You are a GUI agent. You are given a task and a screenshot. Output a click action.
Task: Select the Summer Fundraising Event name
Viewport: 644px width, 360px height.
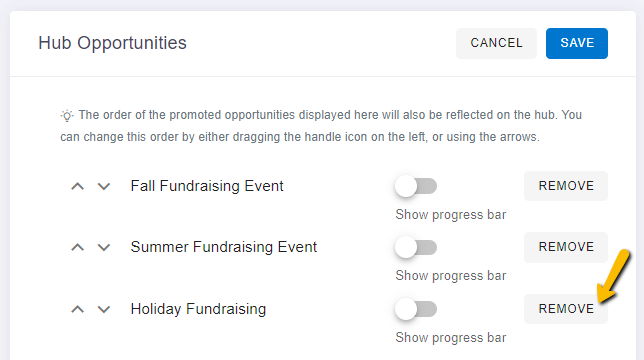point(224,247)
